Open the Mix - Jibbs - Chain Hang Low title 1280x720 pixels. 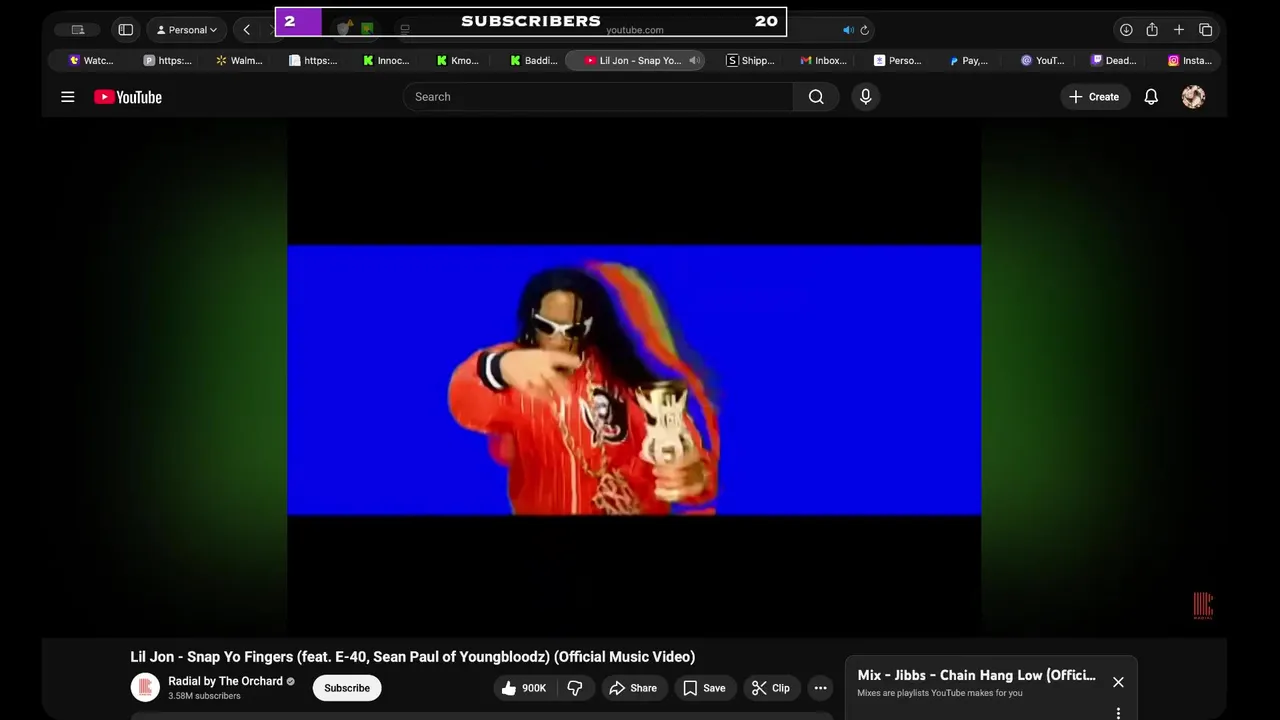[x=976, y=675]
